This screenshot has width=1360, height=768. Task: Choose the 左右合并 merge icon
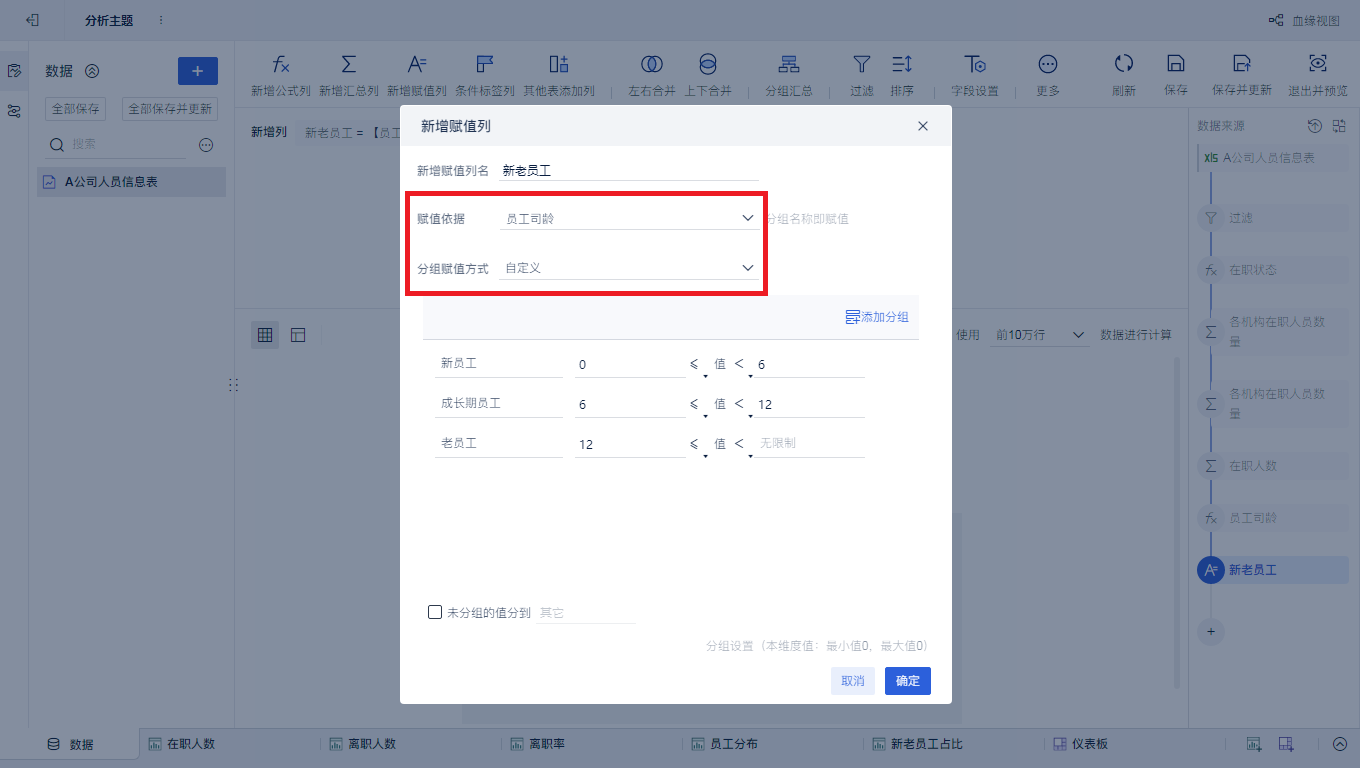point(652,64)
